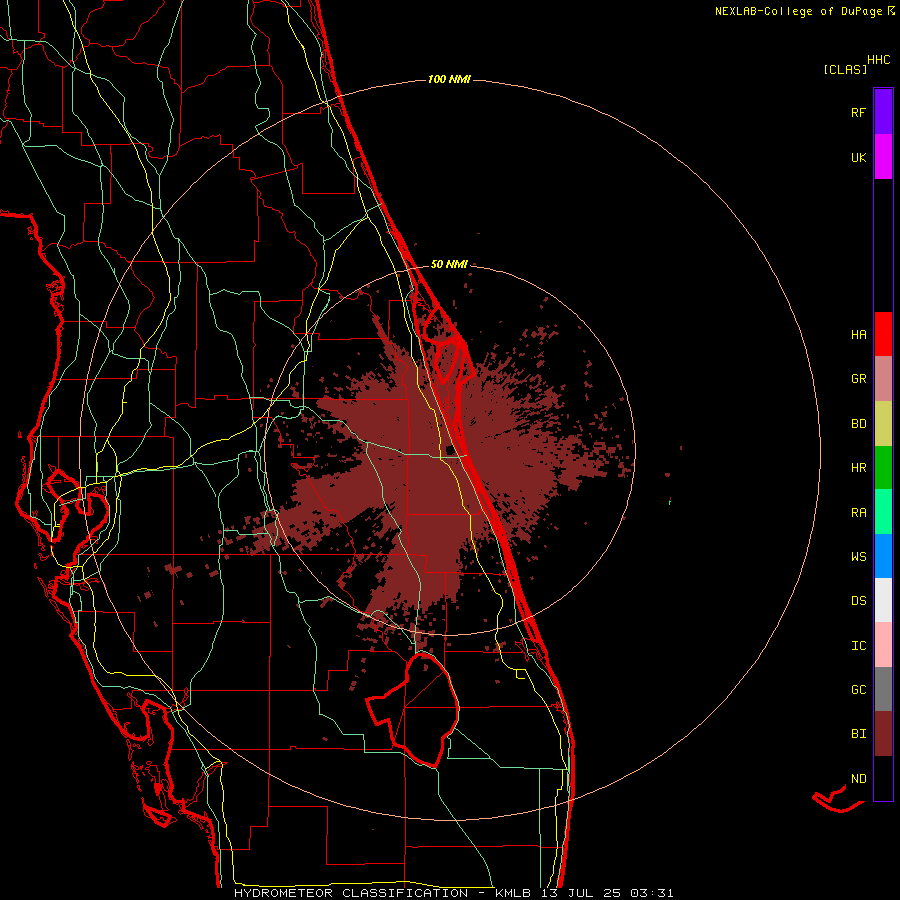Click the 'IC' legend label
Screen dimensions: 900x900
tap(858, 646)
